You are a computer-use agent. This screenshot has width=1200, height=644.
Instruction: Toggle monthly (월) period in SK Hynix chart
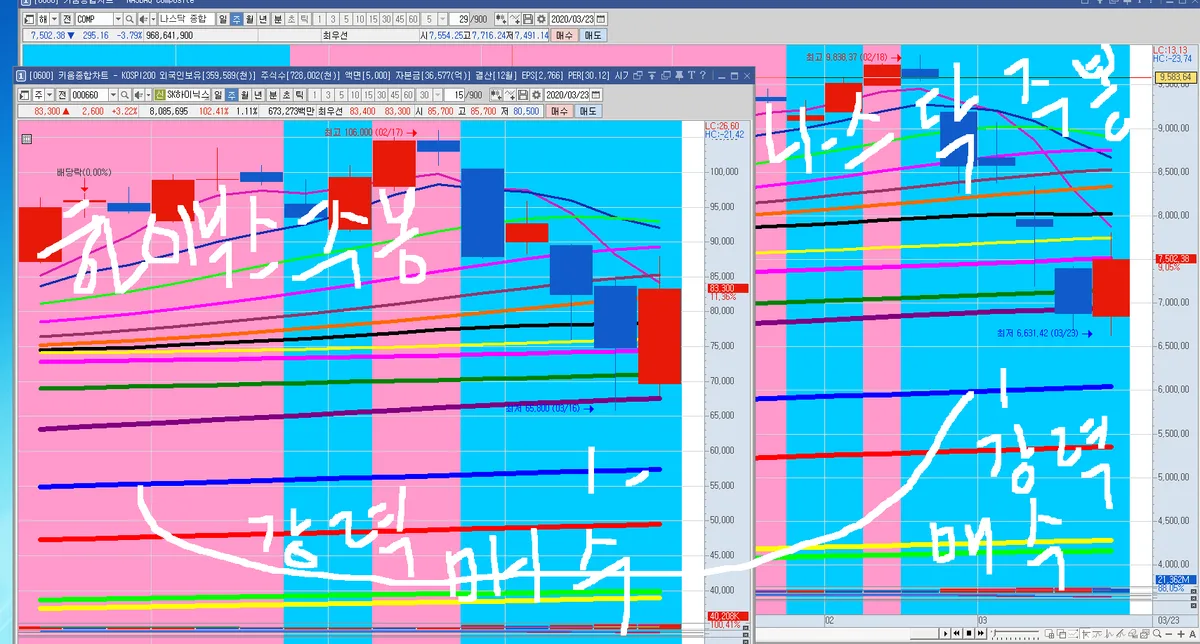click(x=244, y=93)
